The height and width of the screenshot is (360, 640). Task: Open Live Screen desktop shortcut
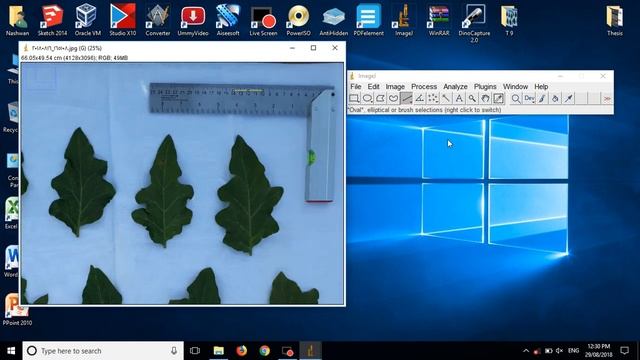[x=263, y=20]
